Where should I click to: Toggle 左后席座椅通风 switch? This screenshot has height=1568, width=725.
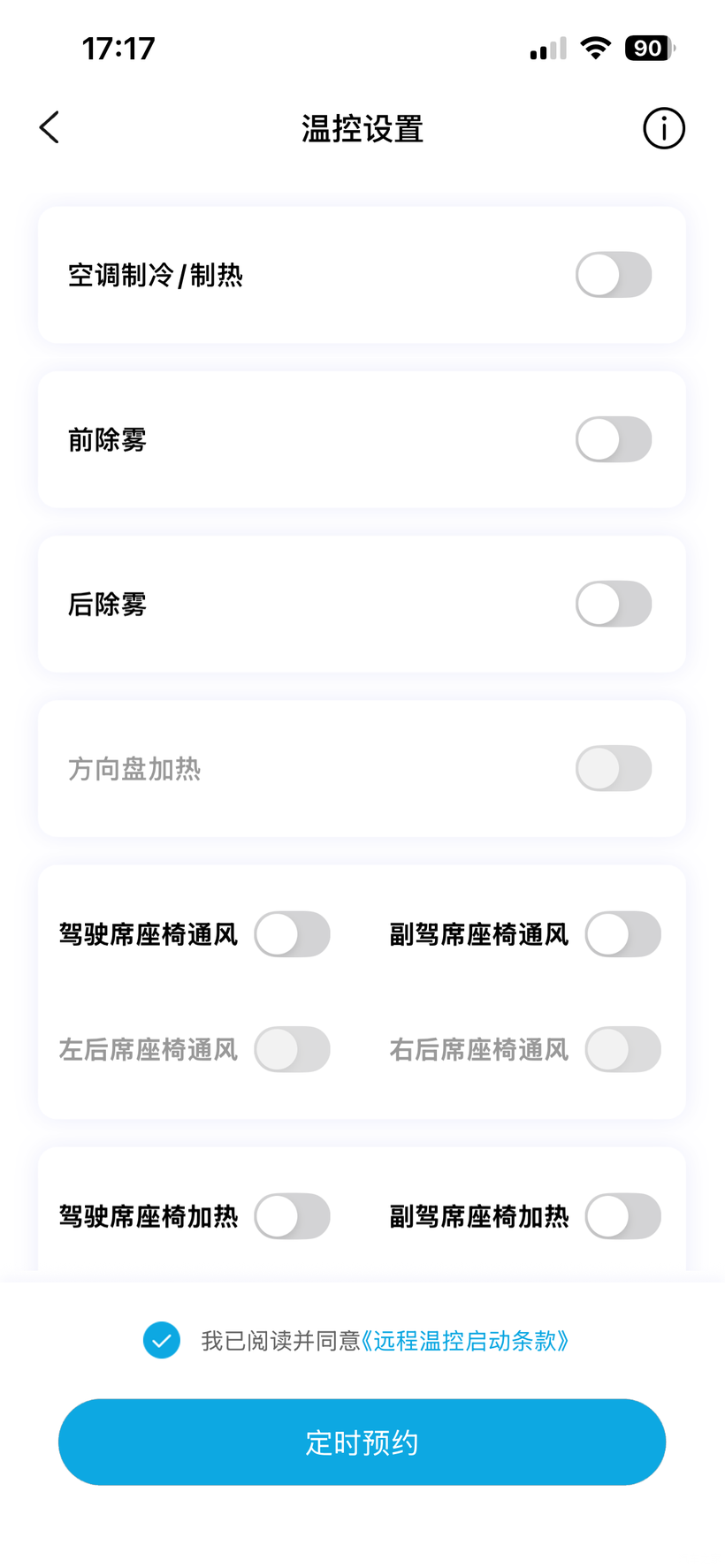292,1049
